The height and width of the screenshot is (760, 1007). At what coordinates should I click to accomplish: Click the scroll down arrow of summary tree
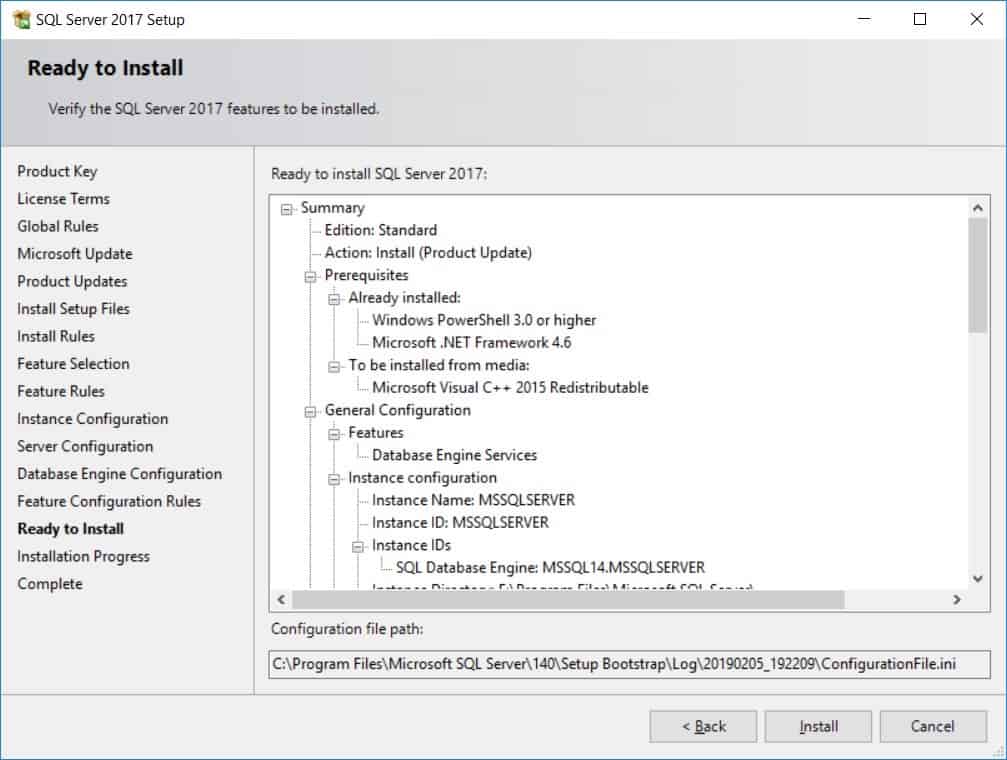tap(977, 579)
